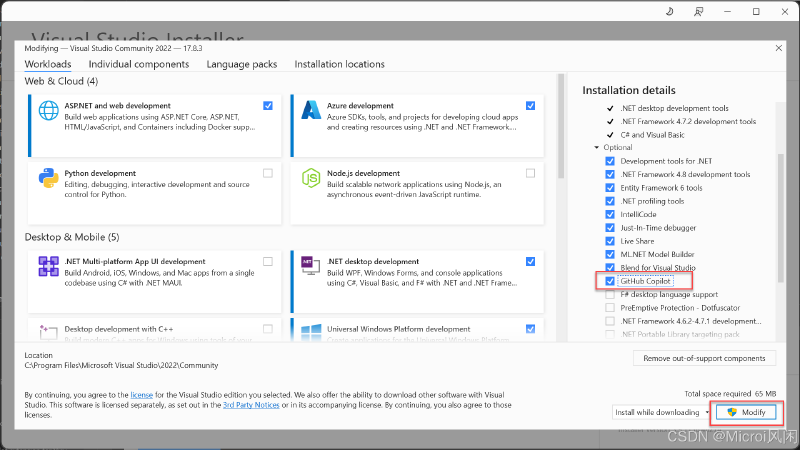Toggle dark mode moon icon in title bar

click(670, 11)
